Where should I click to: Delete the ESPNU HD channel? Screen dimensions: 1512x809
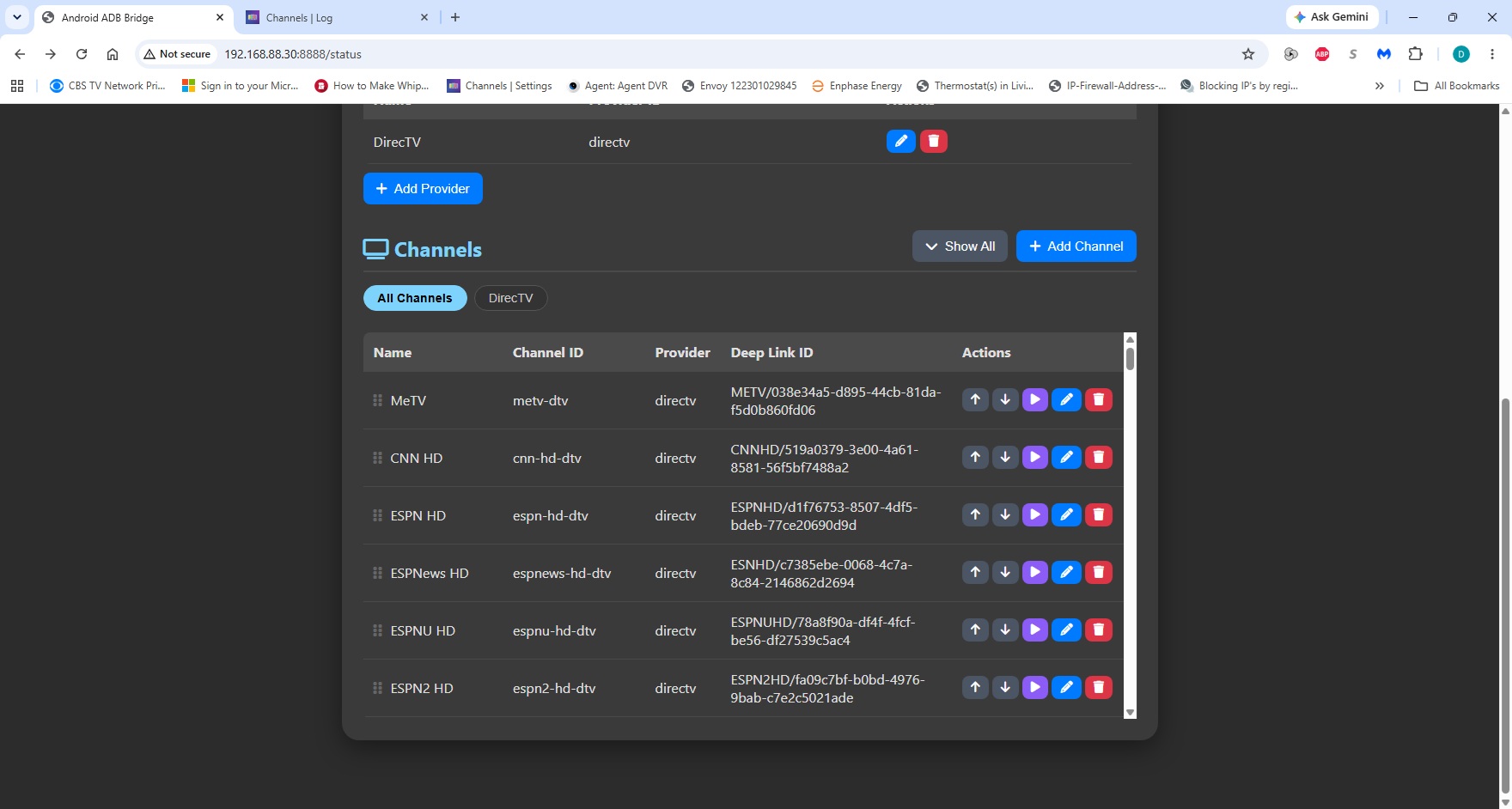(1099, 630)
